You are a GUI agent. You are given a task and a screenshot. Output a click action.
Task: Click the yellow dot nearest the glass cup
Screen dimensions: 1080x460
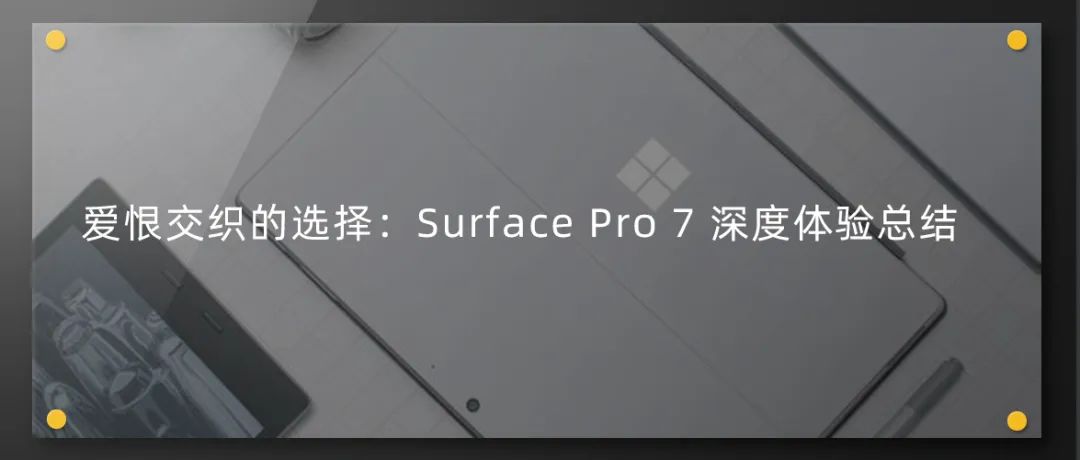tap(56, 41)
